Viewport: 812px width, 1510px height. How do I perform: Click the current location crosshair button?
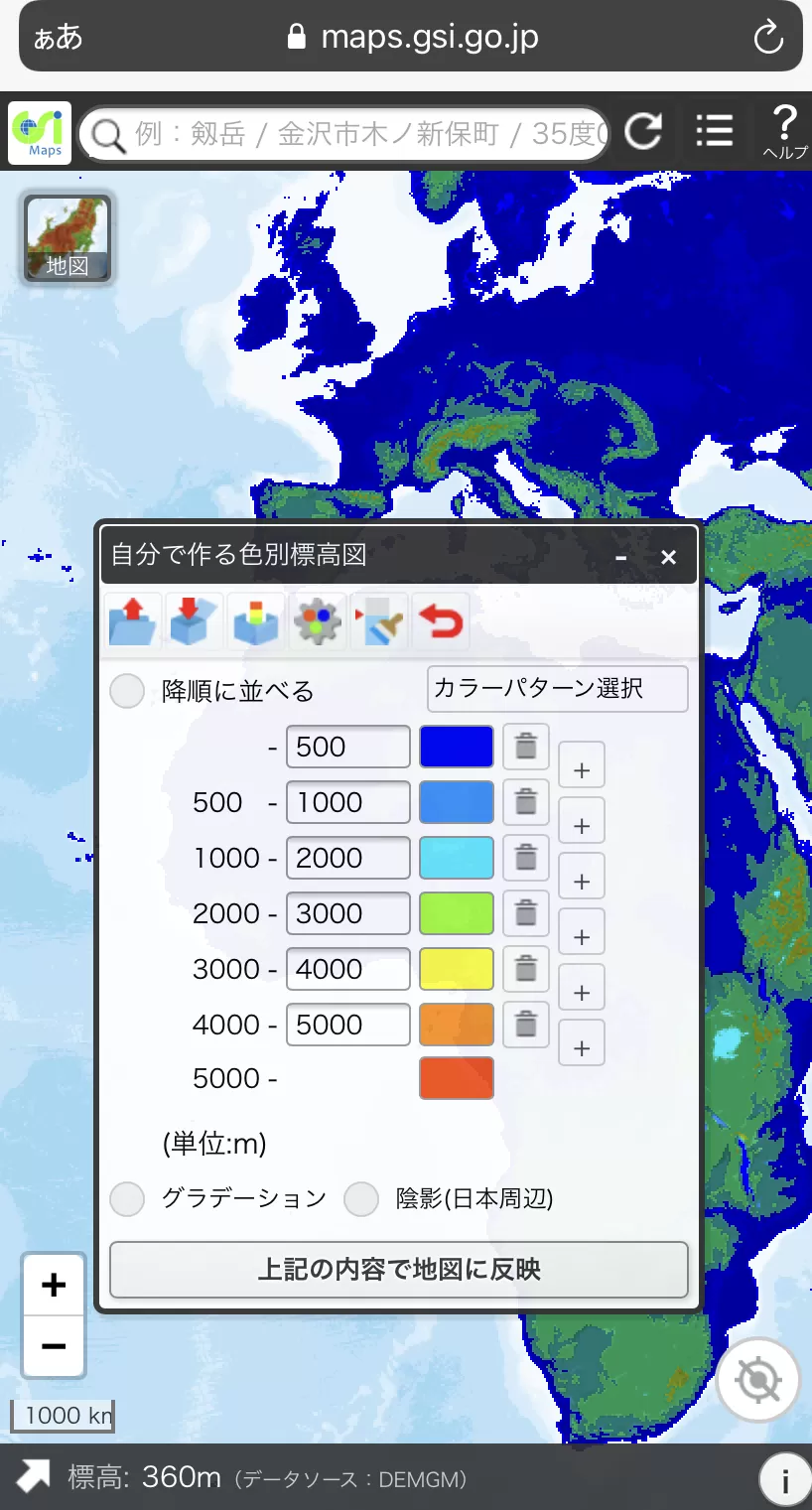click(x=758, y=1380)
